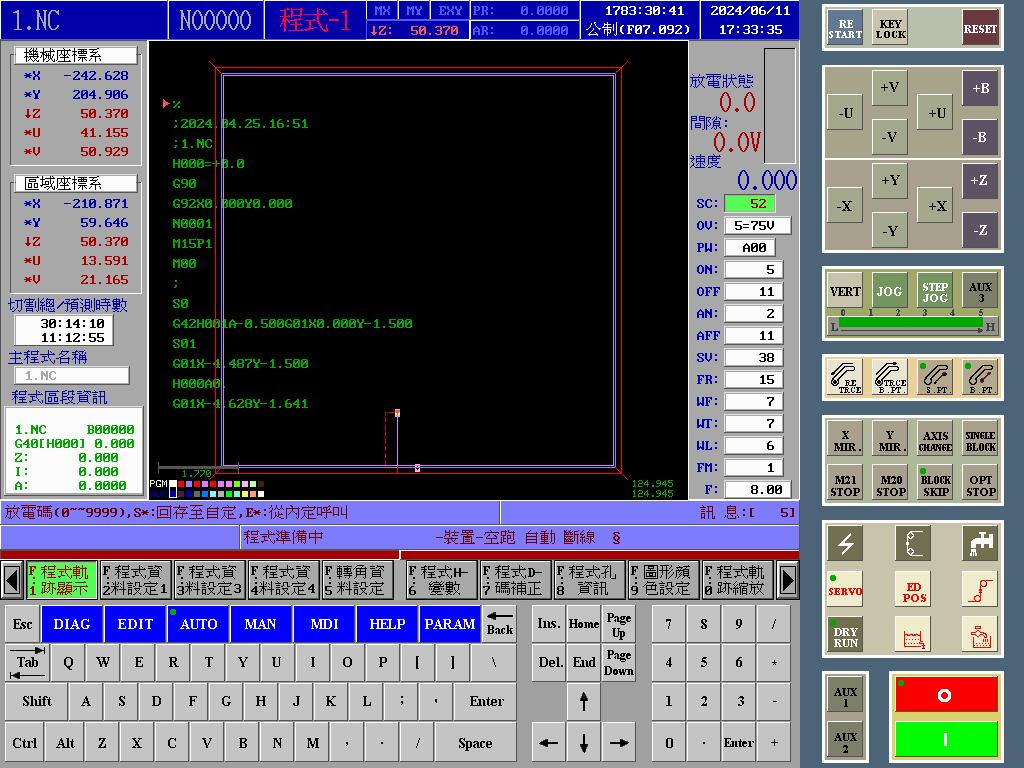Toggle the S.PT. start point icon

coord(935,377)
